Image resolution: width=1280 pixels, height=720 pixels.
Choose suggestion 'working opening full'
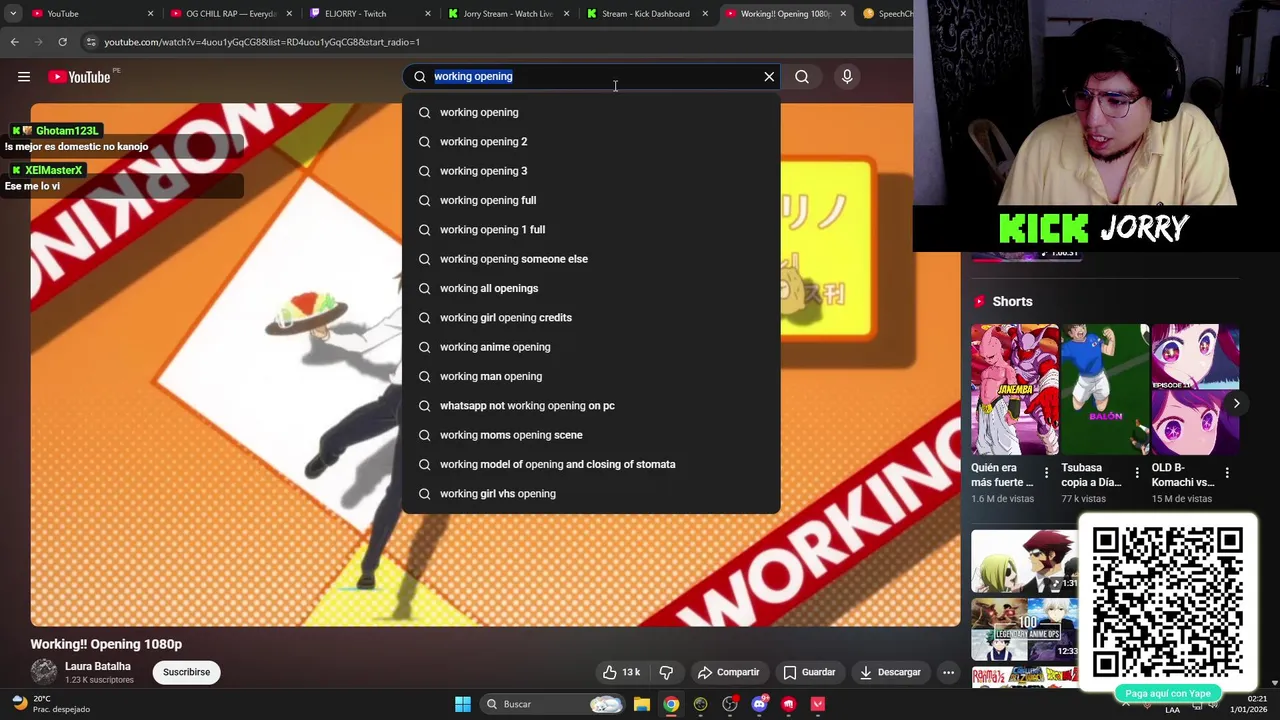pos(591,200)
